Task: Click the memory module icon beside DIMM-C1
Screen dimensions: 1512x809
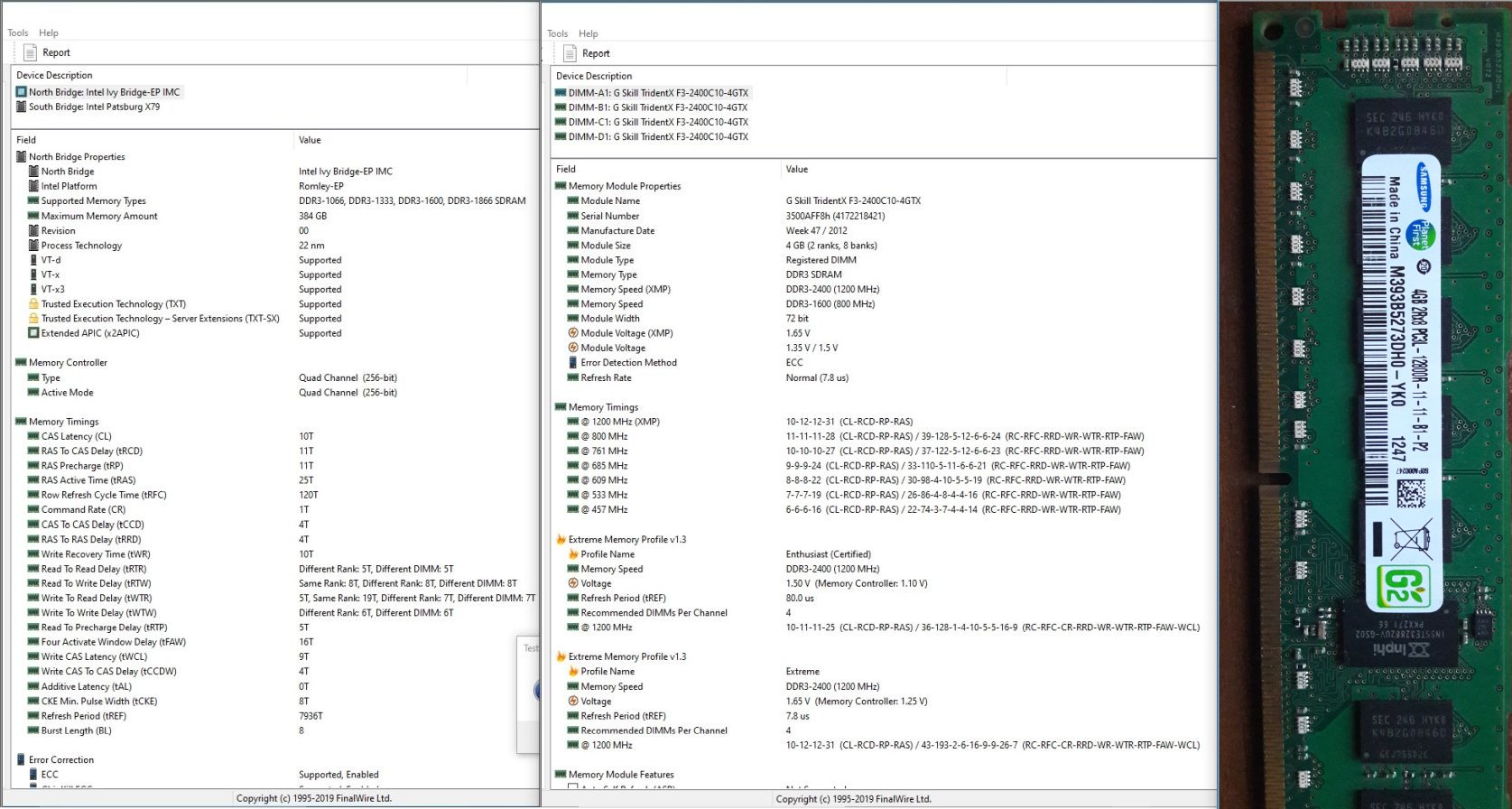Action: (x=561, y=122)
